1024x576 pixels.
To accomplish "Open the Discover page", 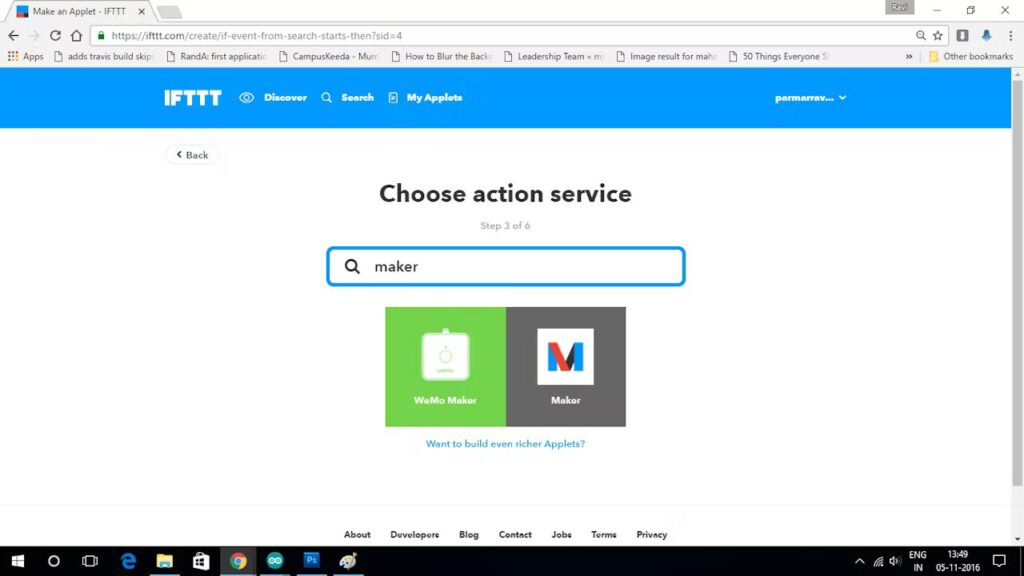I will tap(273, 98).
